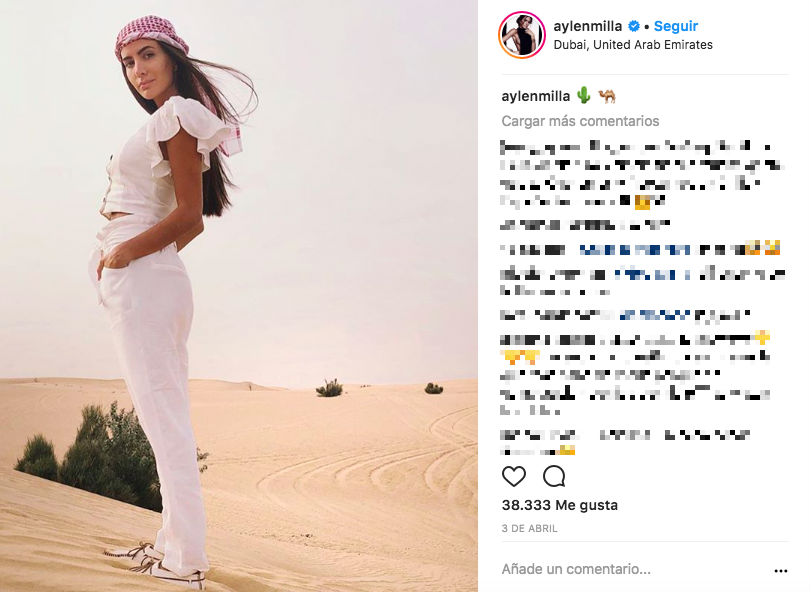Click the first blurred comment
The image size is (811, 592).
[641, 175]
